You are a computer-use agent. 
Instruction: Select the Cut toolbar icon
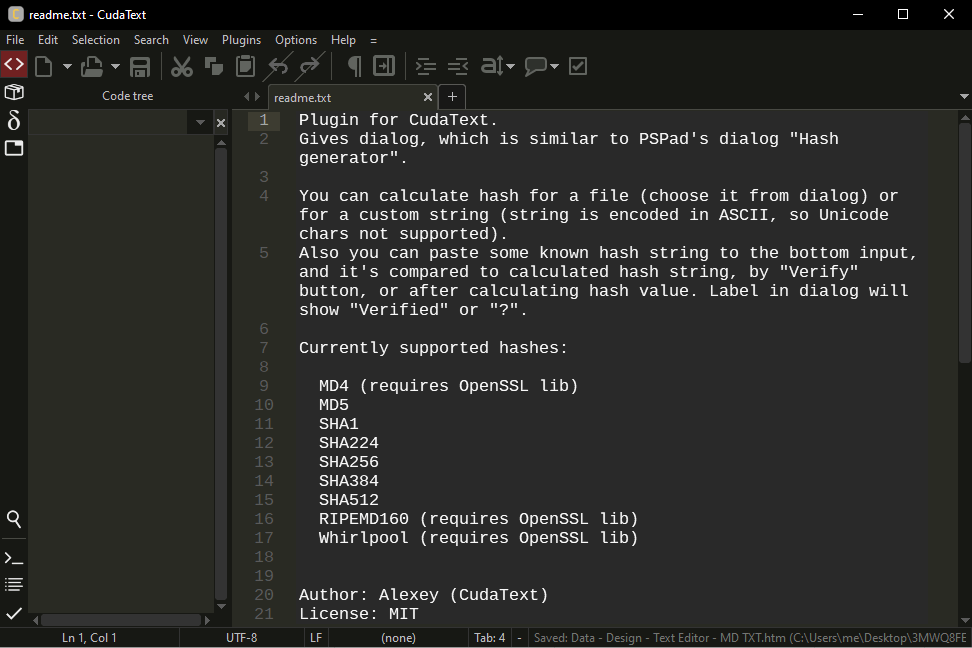point(182,65)
